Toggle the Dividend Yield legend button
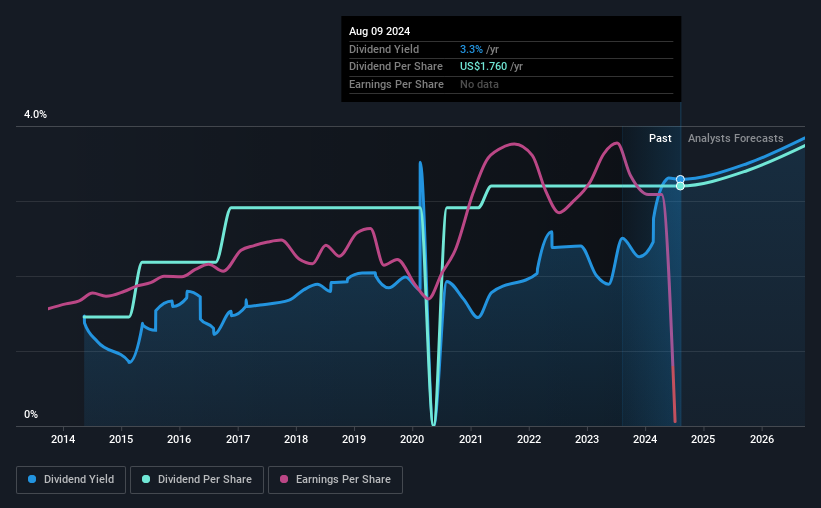The image size is (821, 508). coord(71,480)
